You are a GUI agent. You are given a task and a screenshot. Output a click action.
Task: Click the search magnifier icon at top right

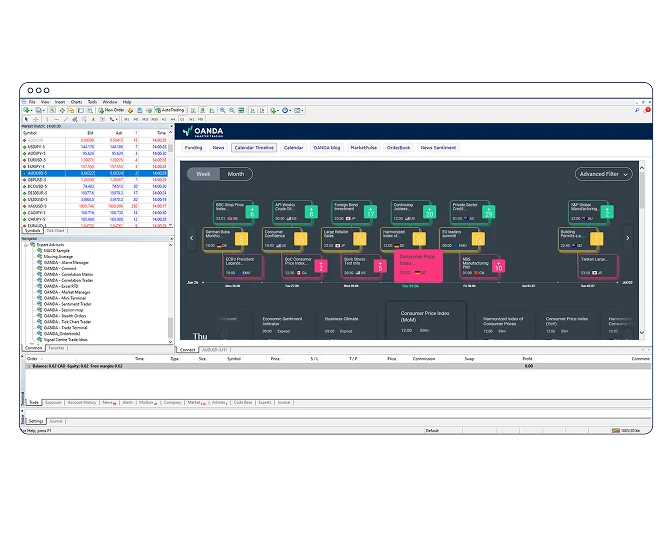click(637, 110)
